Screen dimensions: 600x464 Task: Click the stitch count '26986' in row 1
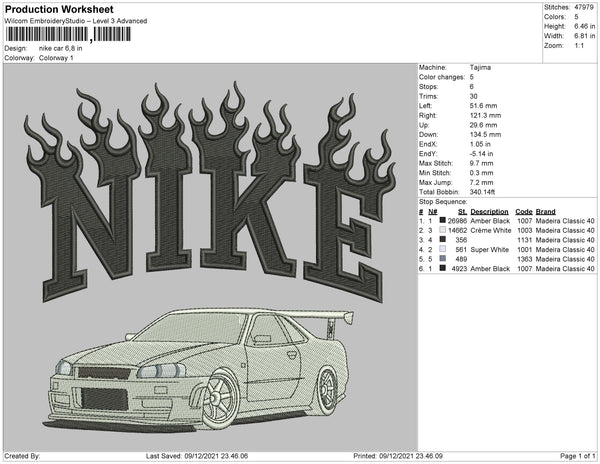tap(457, 221)
